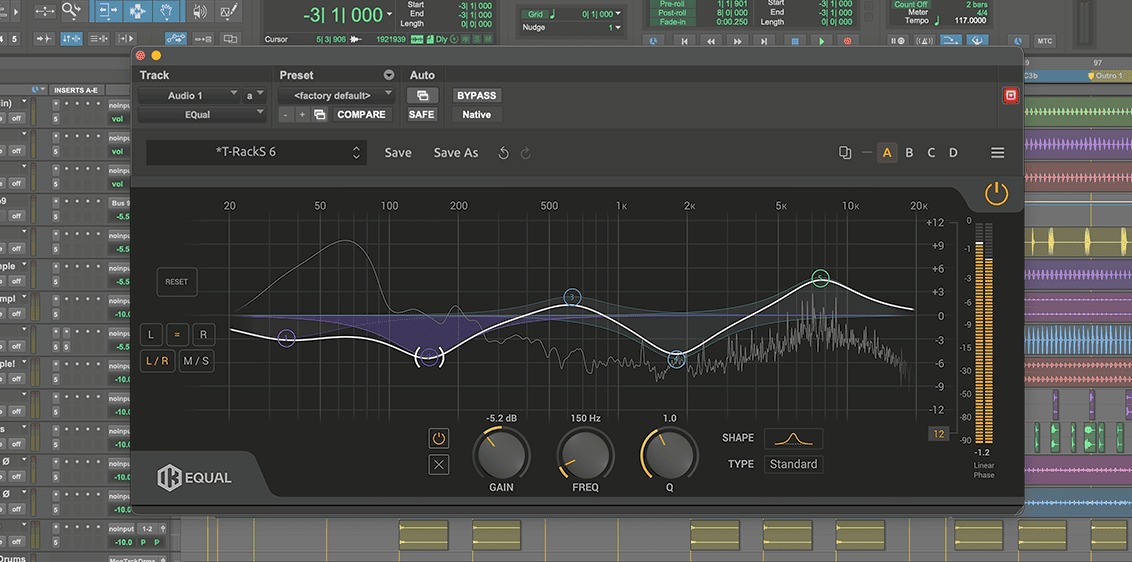Select M/S processing mode

(196, 360)
